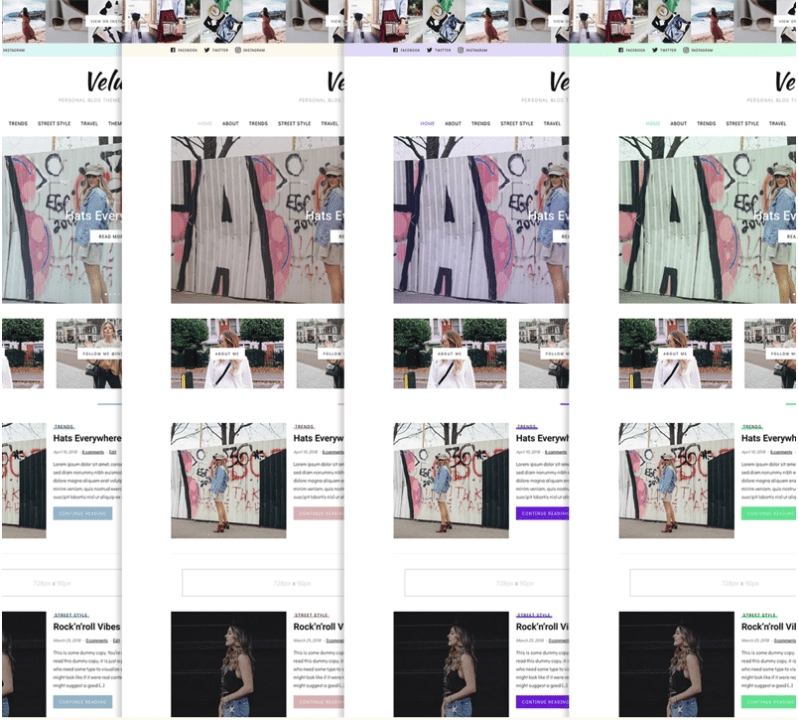Open Rock'n'roll title on green-themed page
This screenshot has height=720, width=798.
(x=768, y=627)
